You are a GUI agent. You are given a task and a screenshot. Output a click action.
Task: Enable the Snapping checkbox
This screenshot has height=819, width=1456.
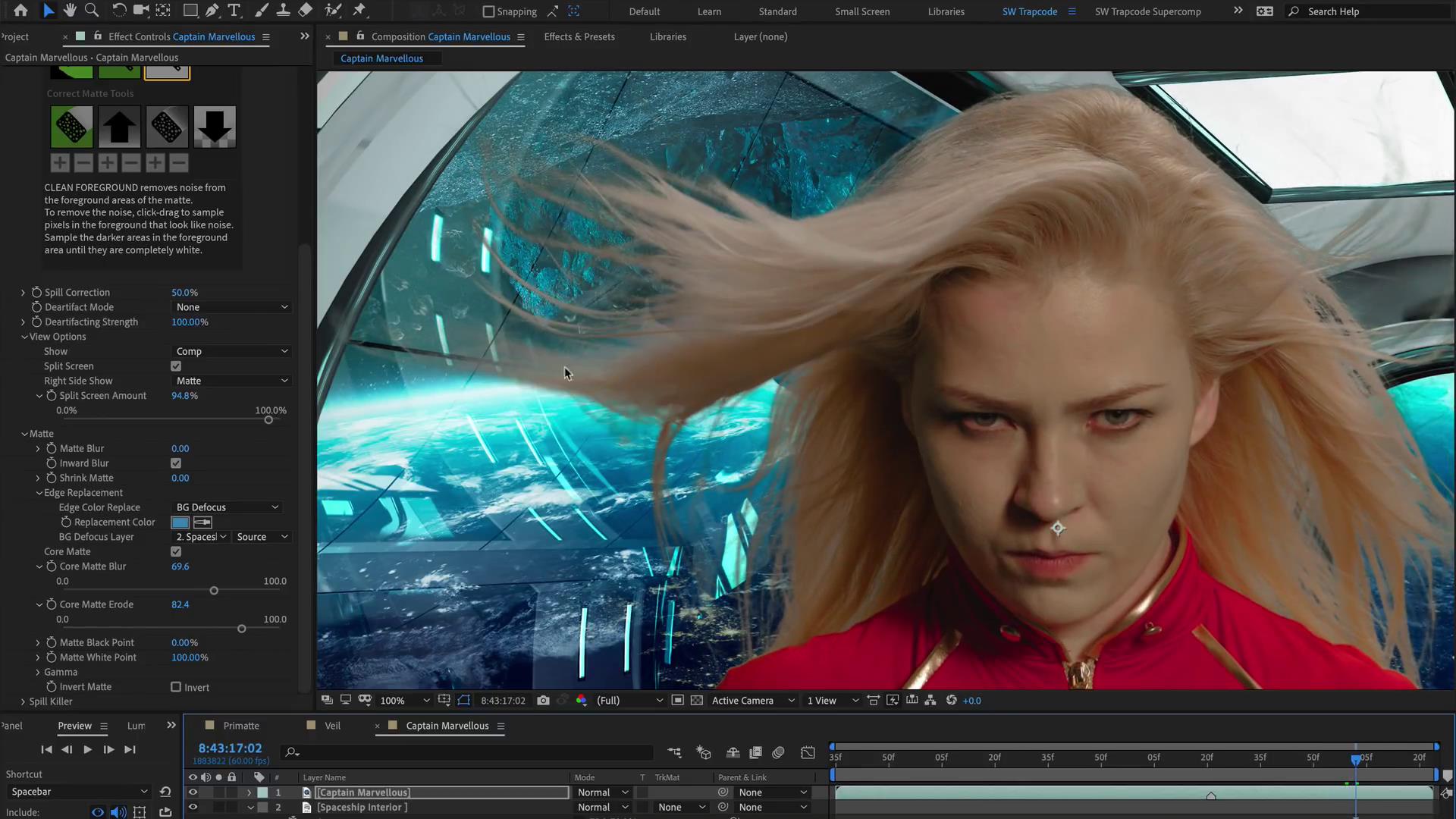click(x=489, y=11)
